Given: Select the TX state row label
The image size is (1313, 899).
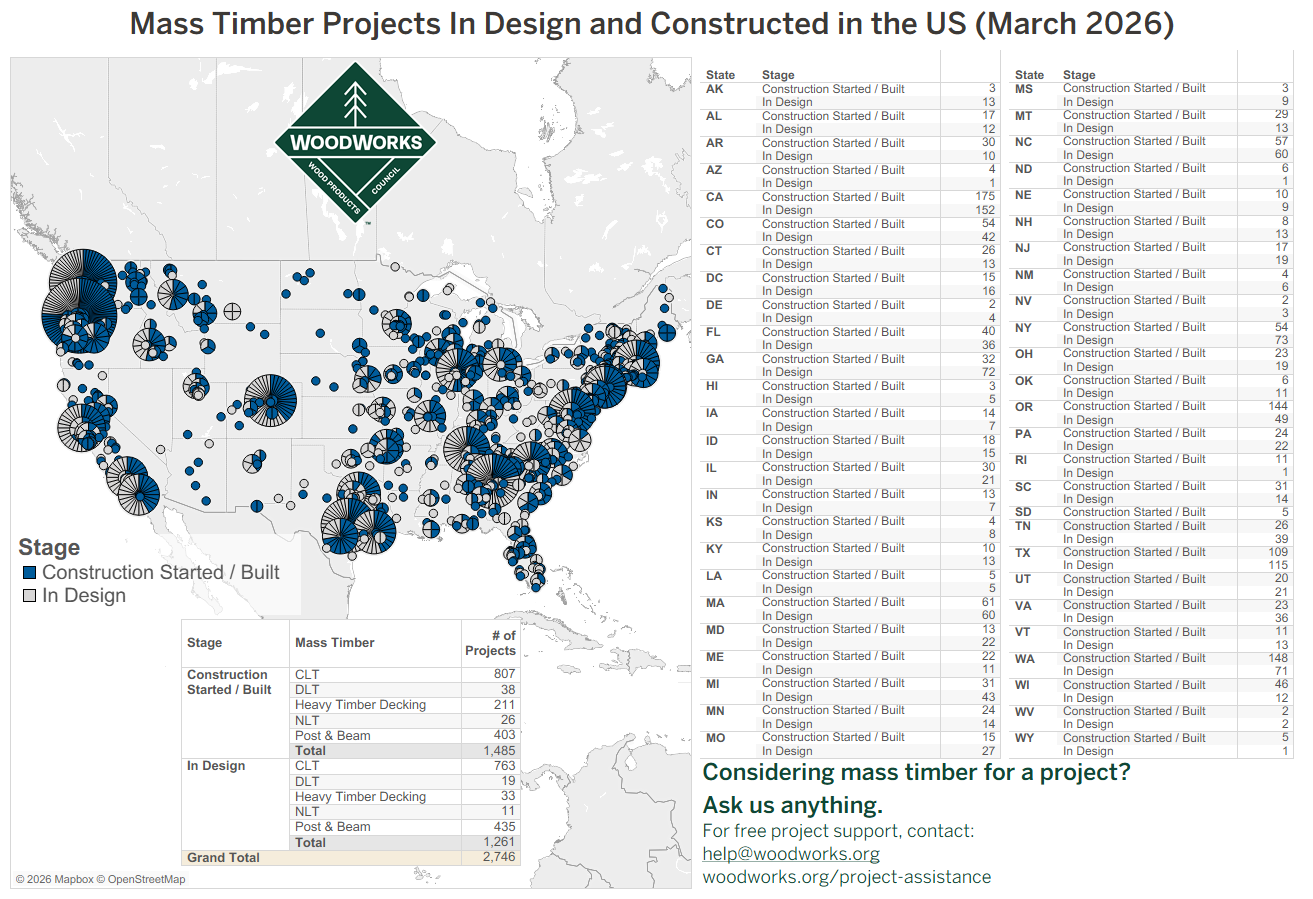Looking at the screenshot, I should (x=1023, y=553).
